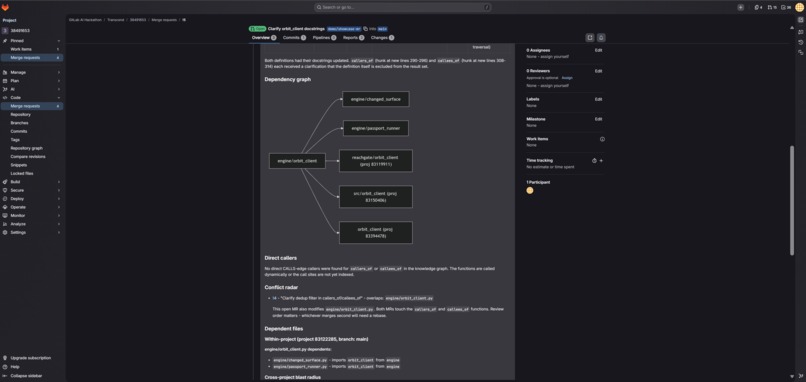Switch to the Pipelines tab
This screenshot has height=382, width=806.
point(324,38)
